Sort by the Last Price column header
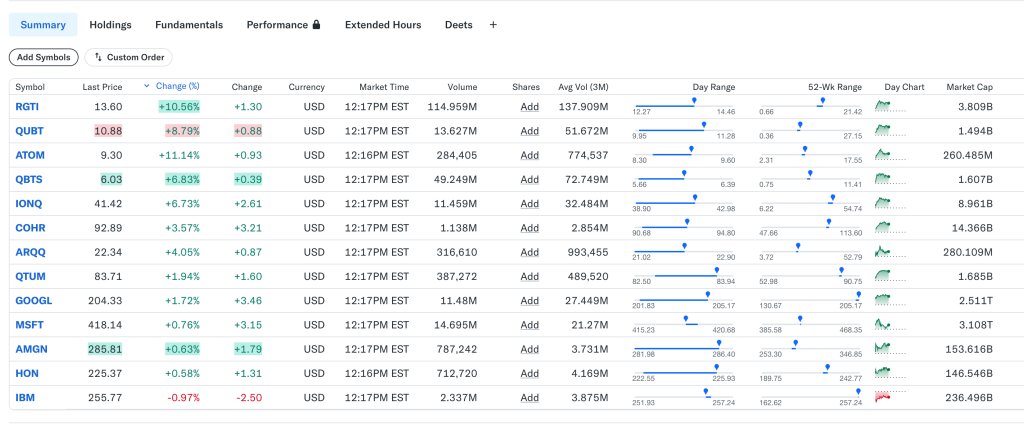 tap(102, 87)
